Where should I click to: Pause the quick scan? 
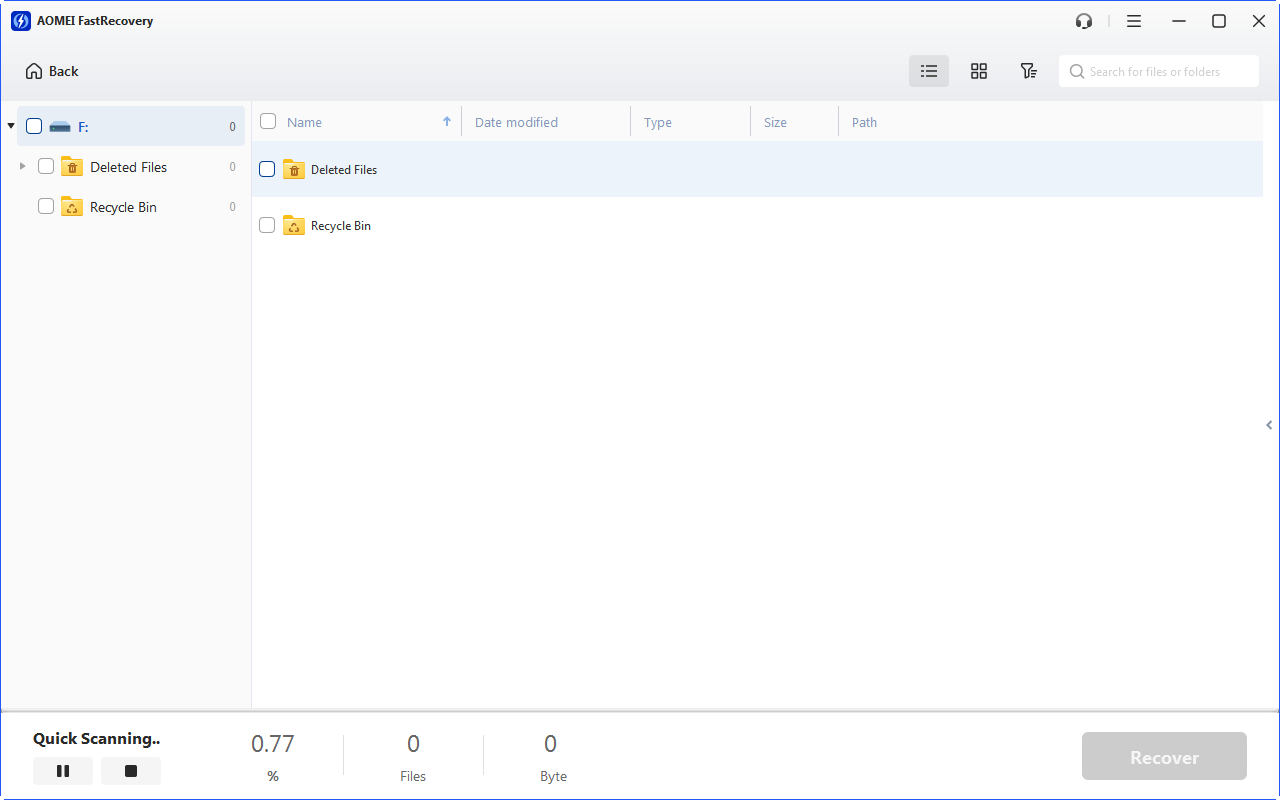click(63, 771)
